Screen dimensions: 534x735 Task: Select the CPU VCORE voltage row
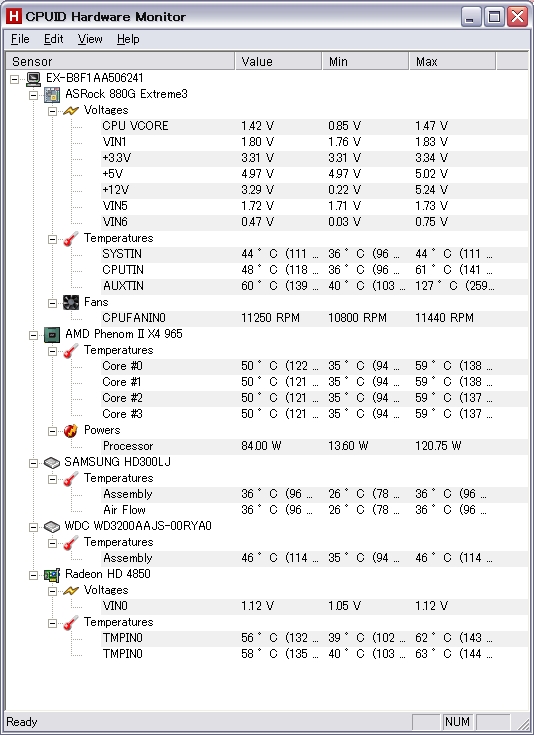[x=314, y=126]
